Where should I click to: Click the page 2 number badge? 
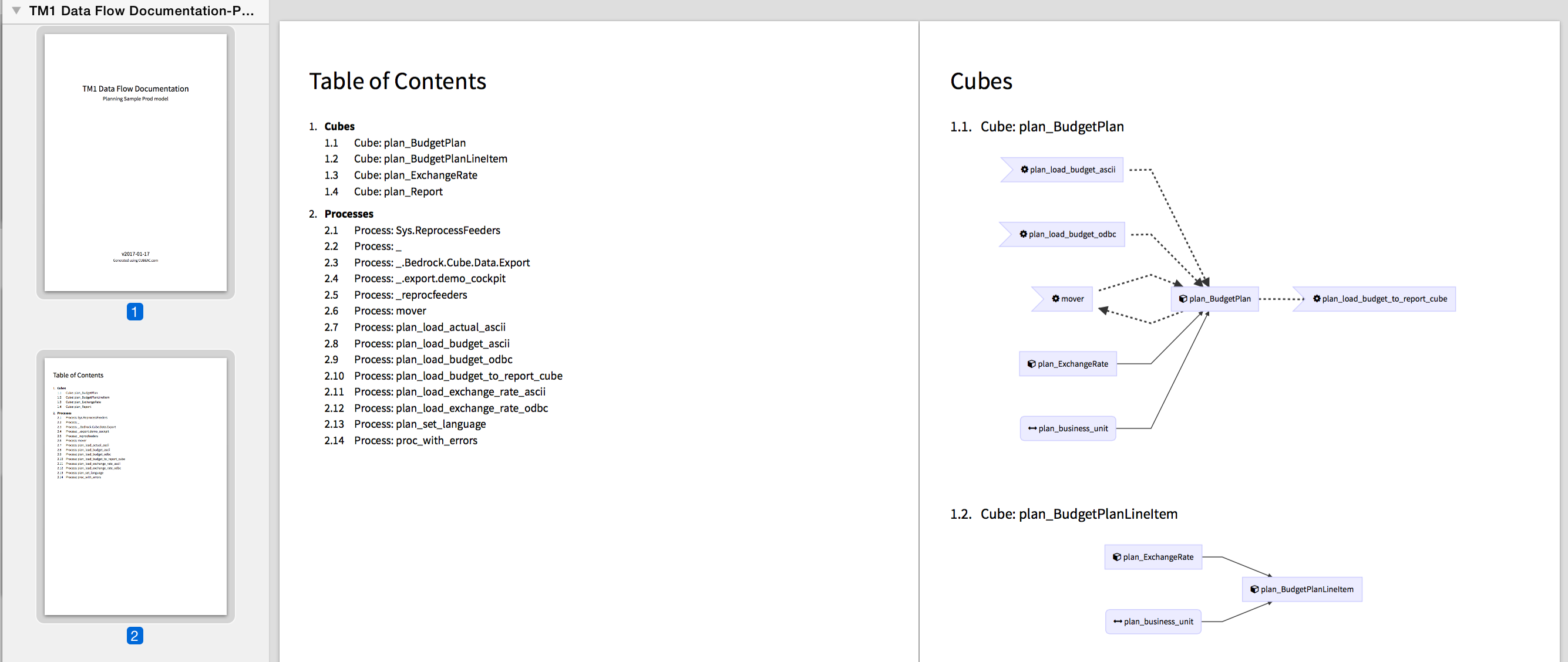pyautogui.click(x=134, y=635)
